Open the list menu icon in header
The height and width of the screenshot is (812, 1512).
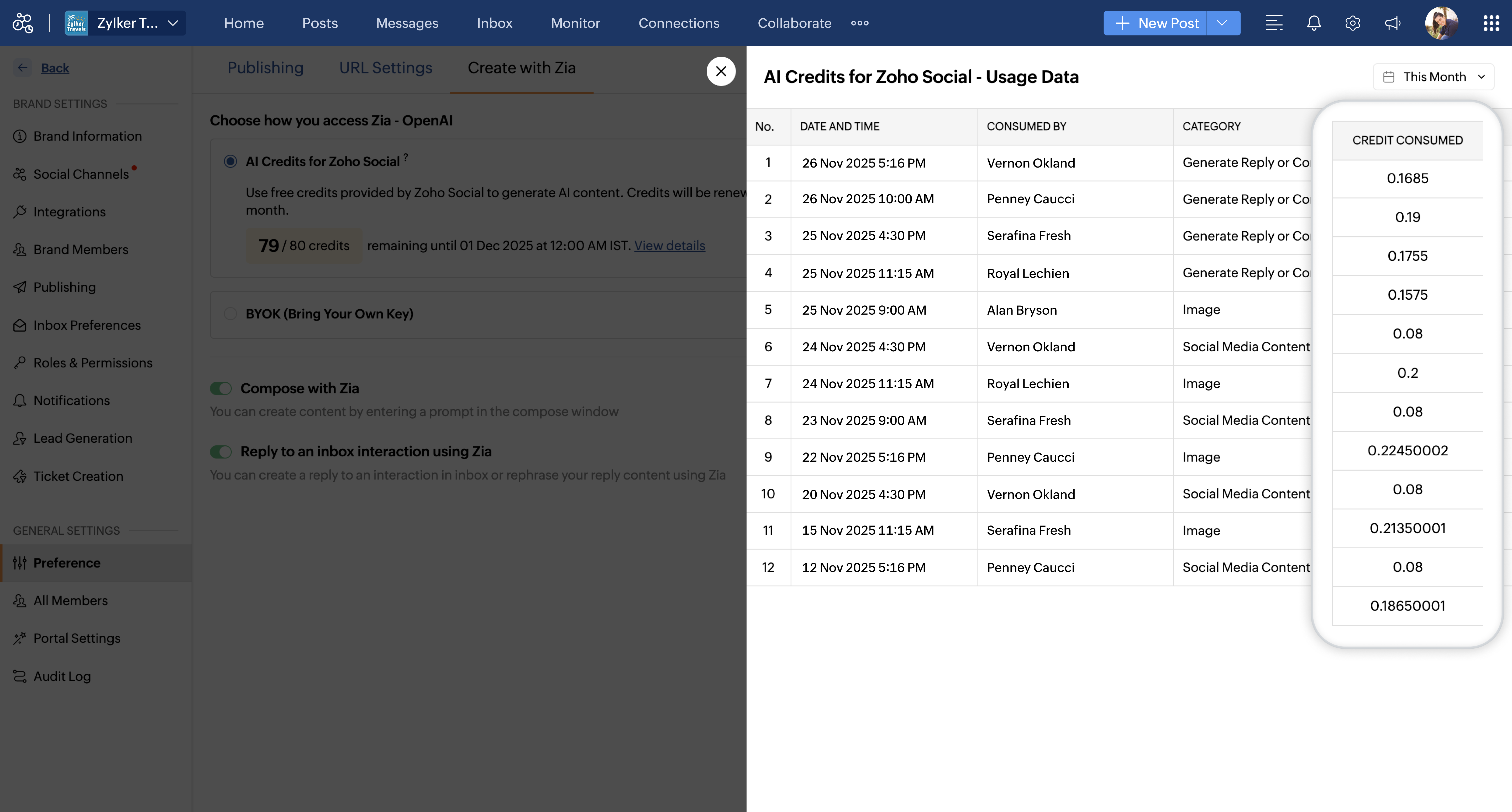(x=1273, y=23)
